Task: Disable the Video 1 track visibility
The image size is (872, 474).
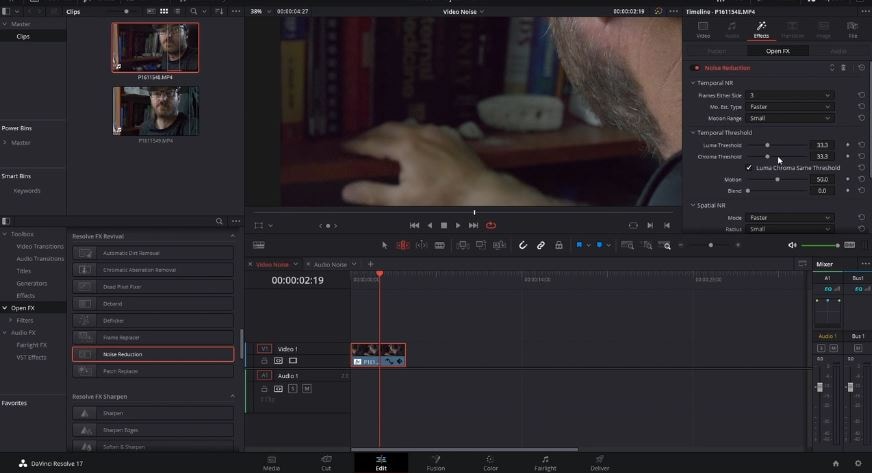Action: (x=293, y=361)
